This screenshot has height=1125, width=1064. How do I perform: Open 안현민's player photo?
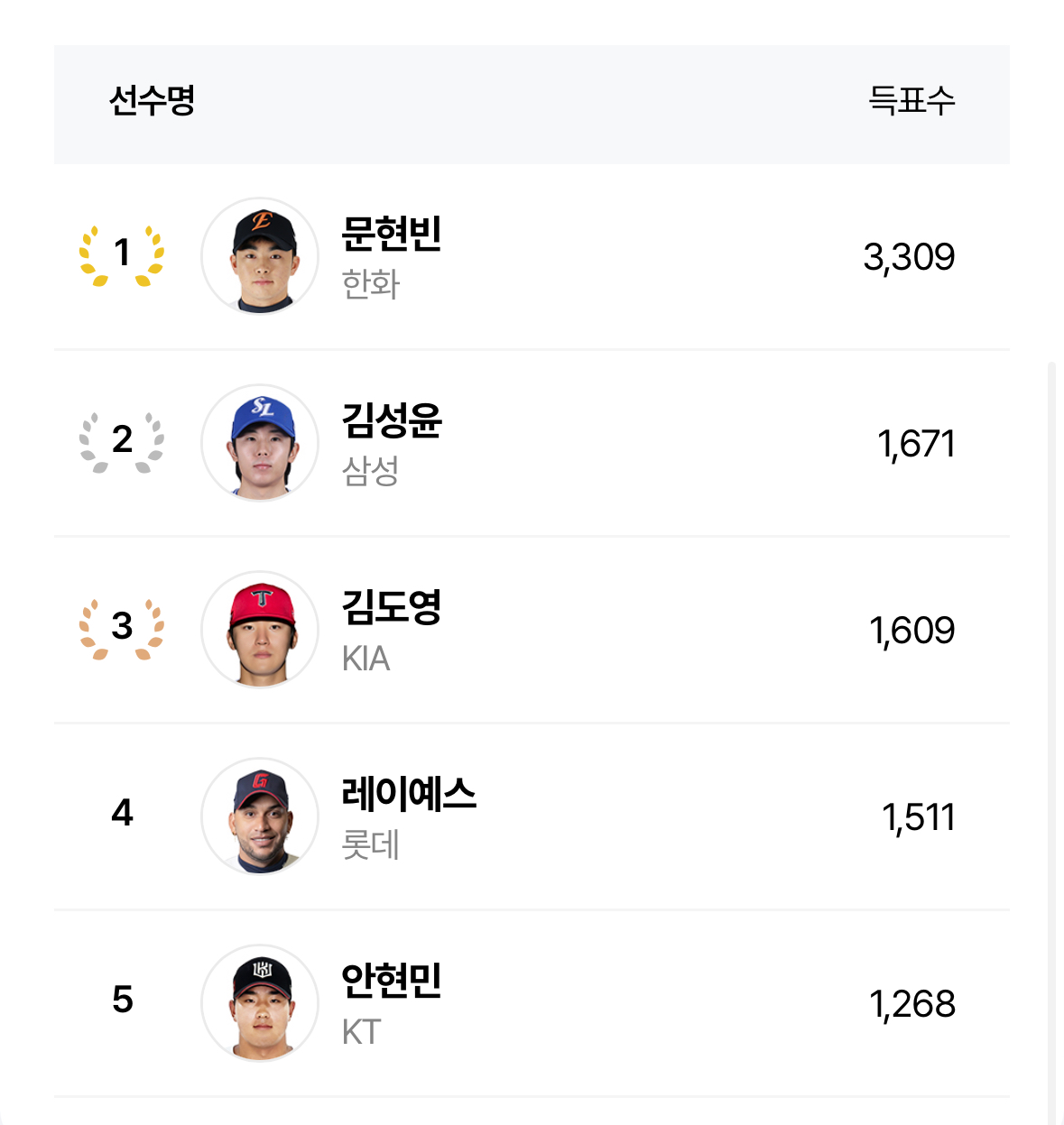coord(260,1003)
